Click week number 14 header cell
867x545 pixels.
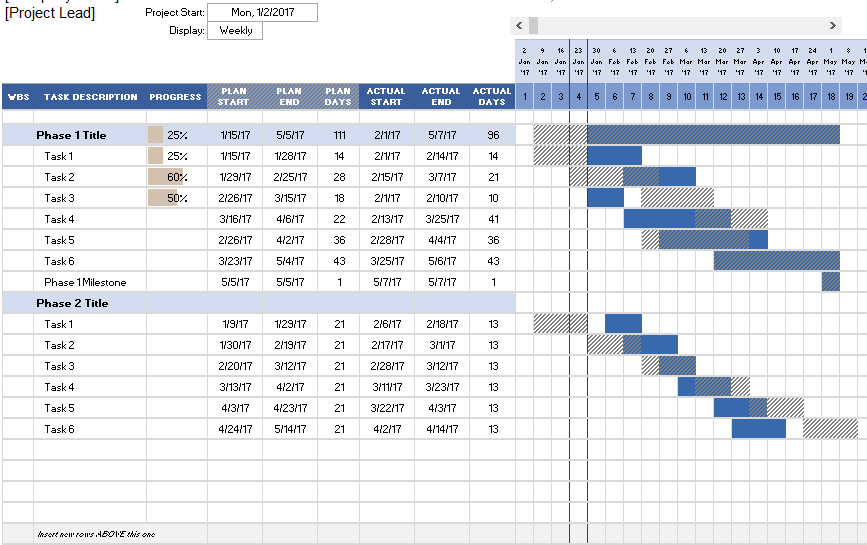pos(759,97)
